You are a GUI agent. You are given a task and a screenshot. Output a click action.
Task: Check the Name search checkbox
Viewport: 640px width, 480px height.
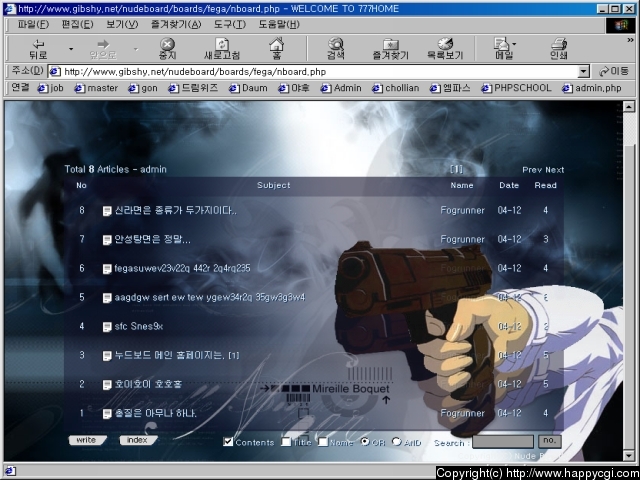[323, 442]
